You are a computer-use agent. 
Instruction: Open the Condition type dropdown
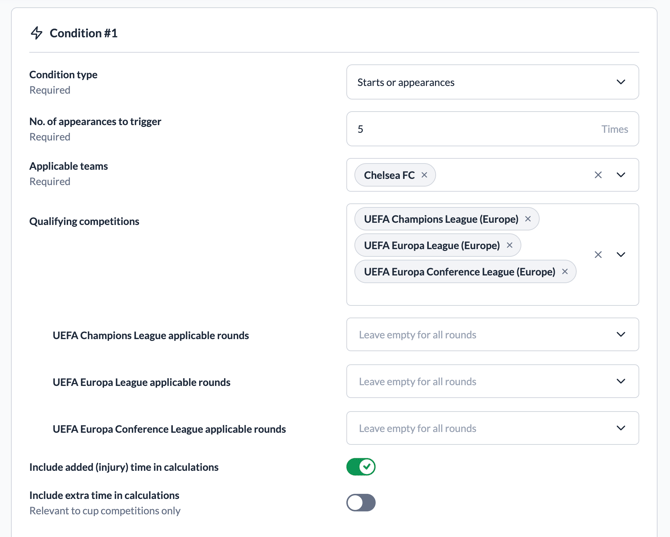pos(492,82)
